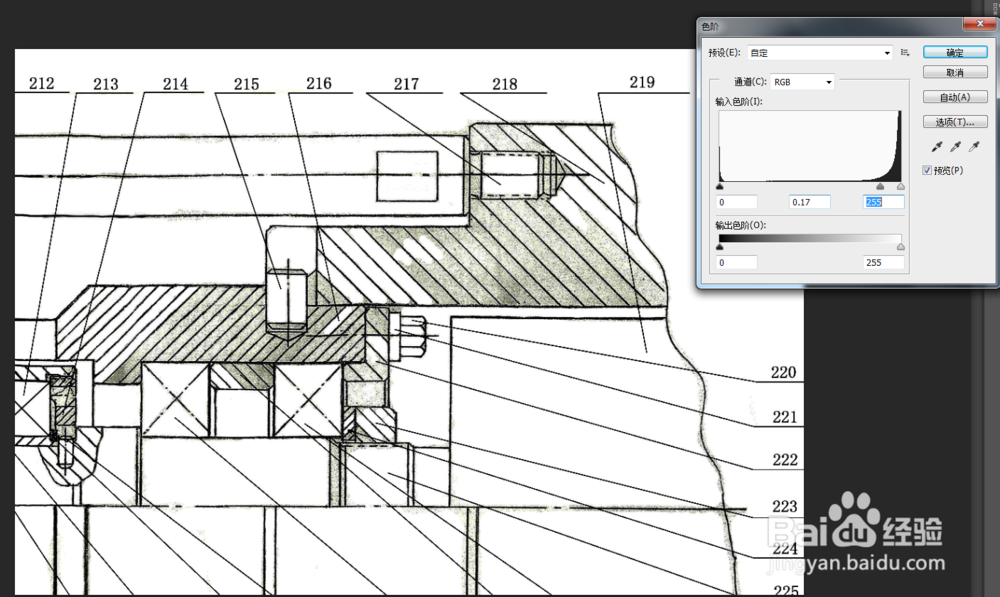Toggle the 预览(P) preview checkbox
This screenshot has width=1000, height=597.
[927, 170]
